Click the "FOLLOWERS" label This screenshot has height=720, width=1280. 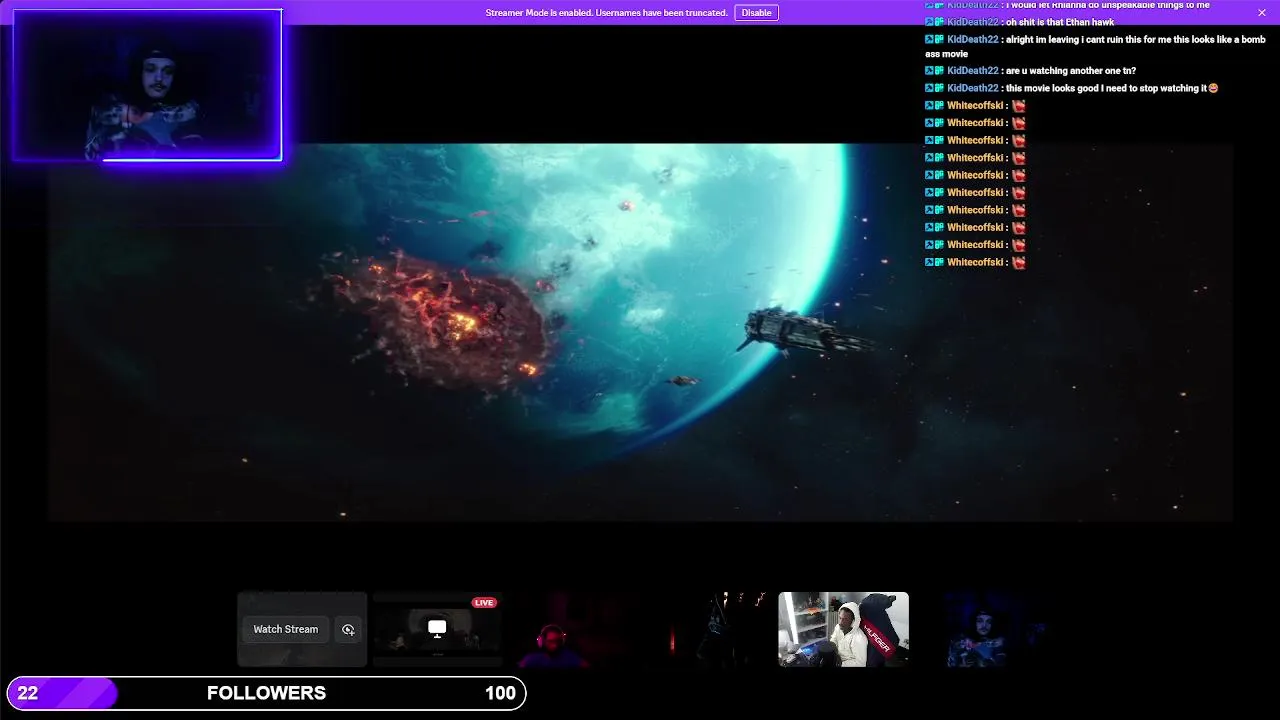pos(266,693)
